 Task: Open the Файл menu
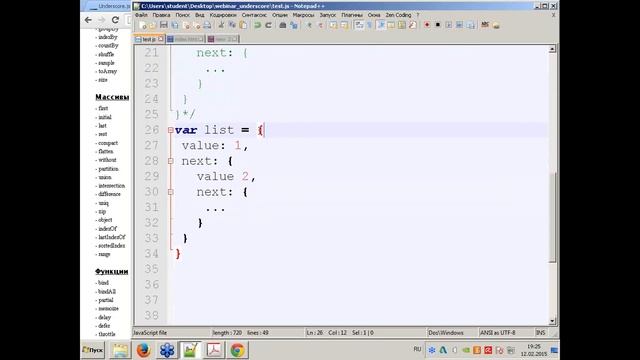[141, 15]
